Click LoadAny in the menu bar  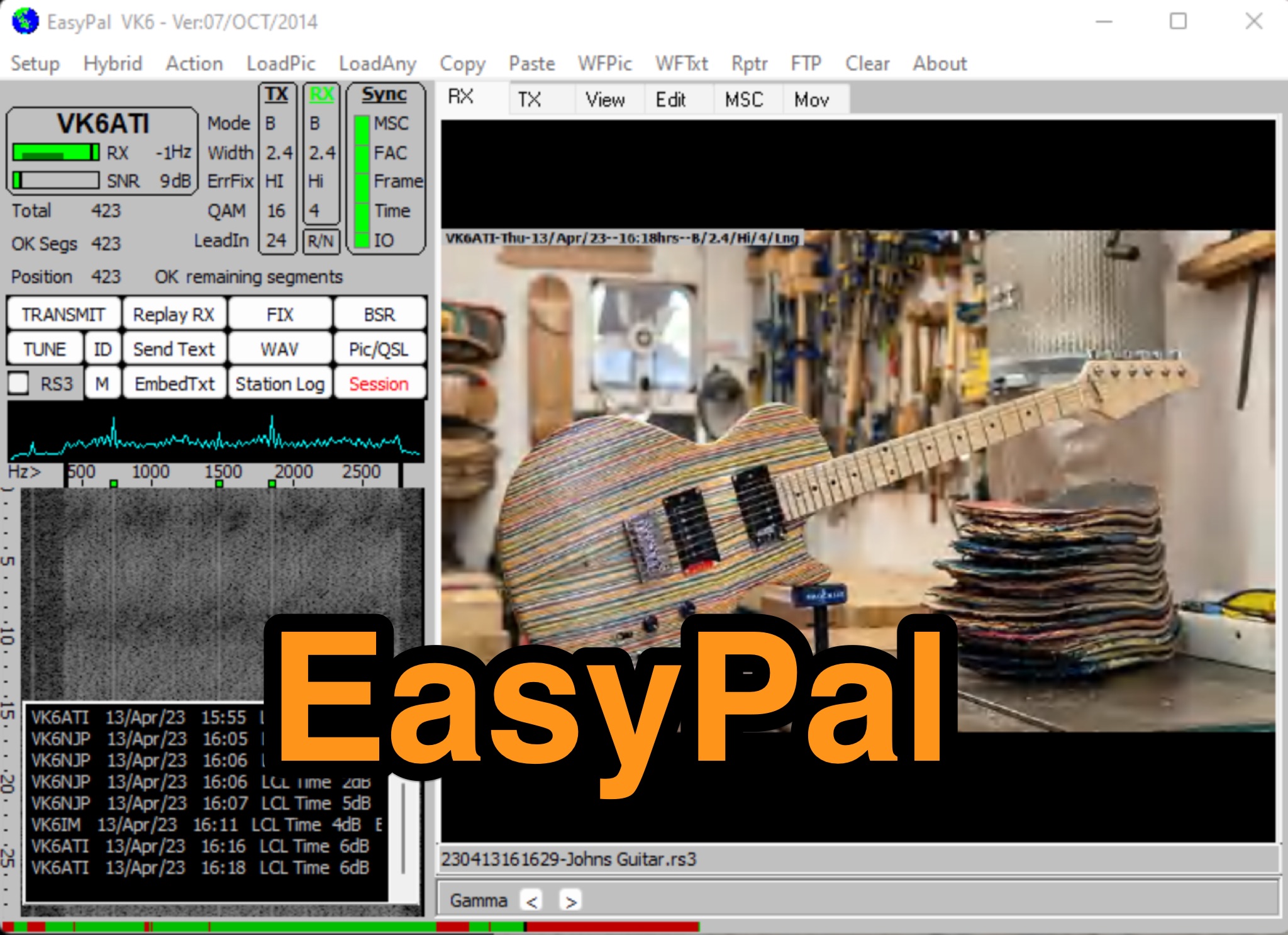point(377,64)
